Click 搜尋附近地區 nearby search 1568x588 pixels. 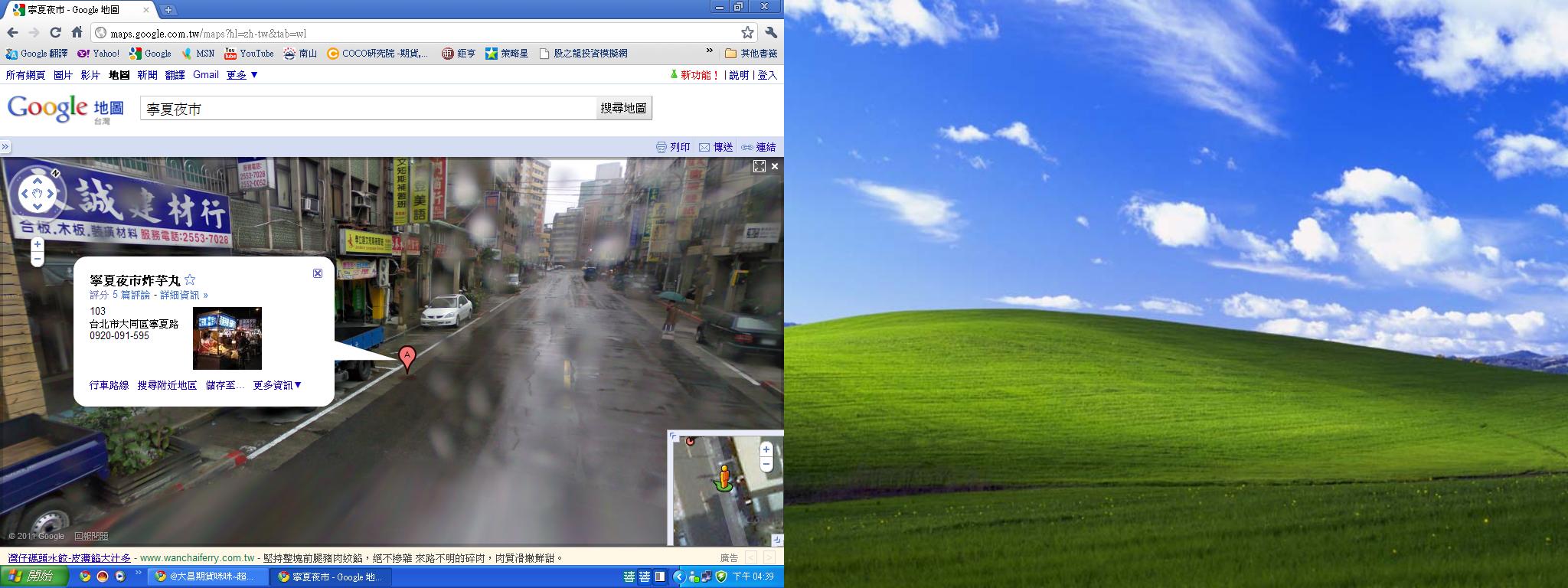coord(167,385)
